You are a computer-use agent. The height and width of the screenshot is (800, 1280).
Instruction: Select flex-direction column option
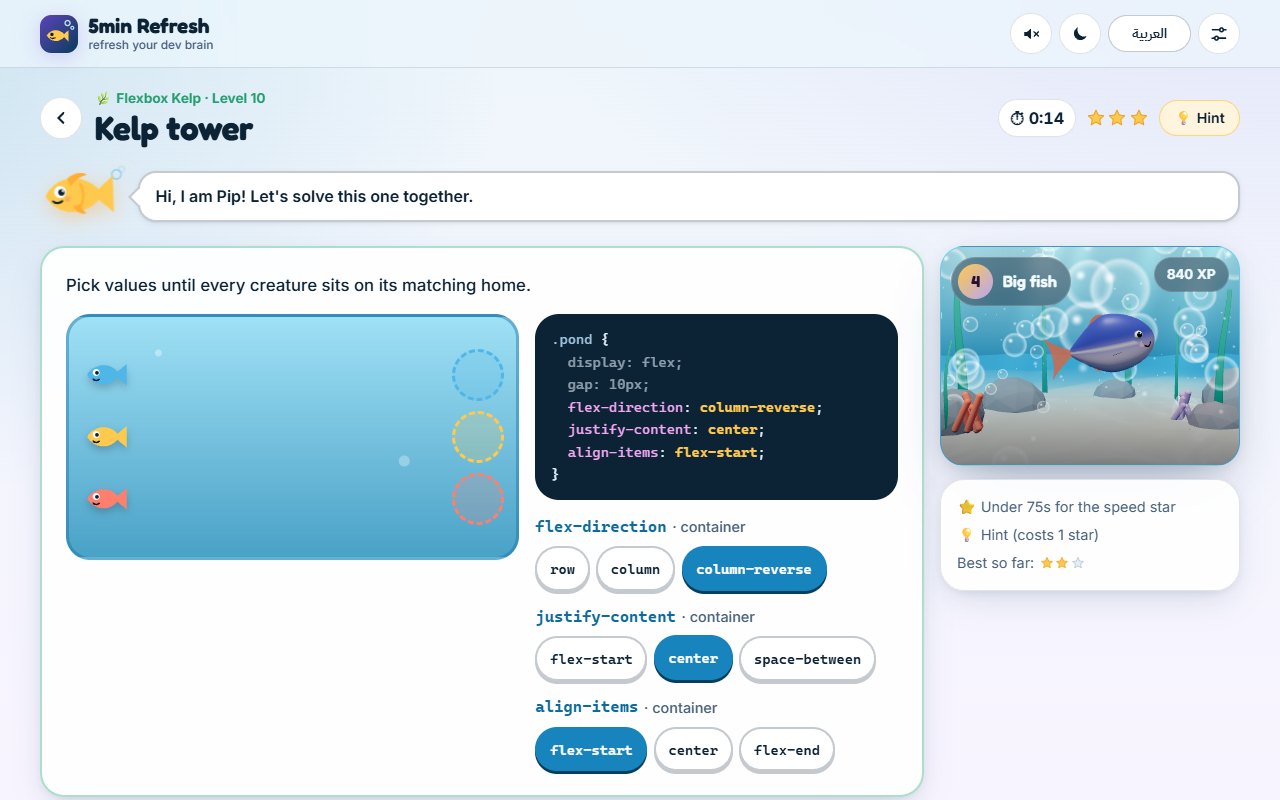(x=635, y=570)
